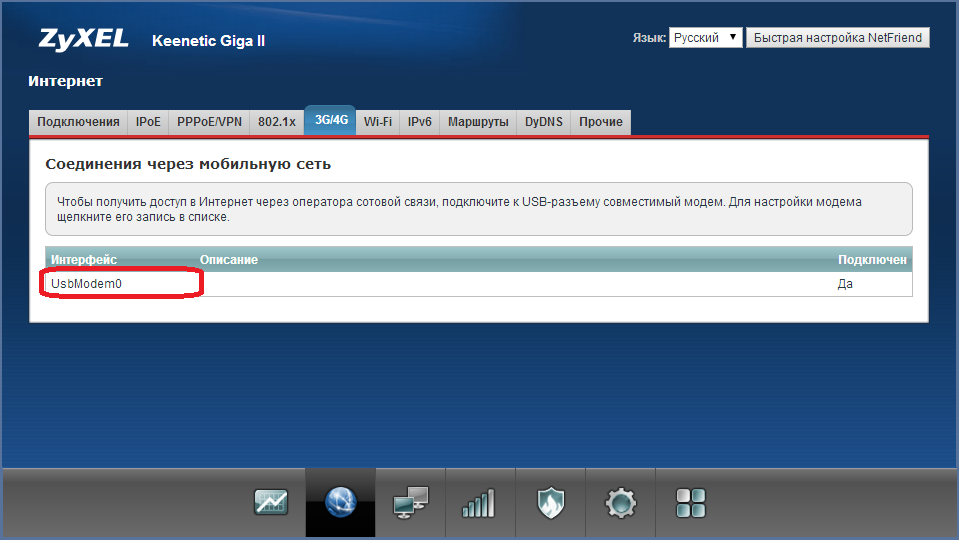Screen dimensions: 959x540
Task: Open the DyDNS tab
Action: point(544,122)
